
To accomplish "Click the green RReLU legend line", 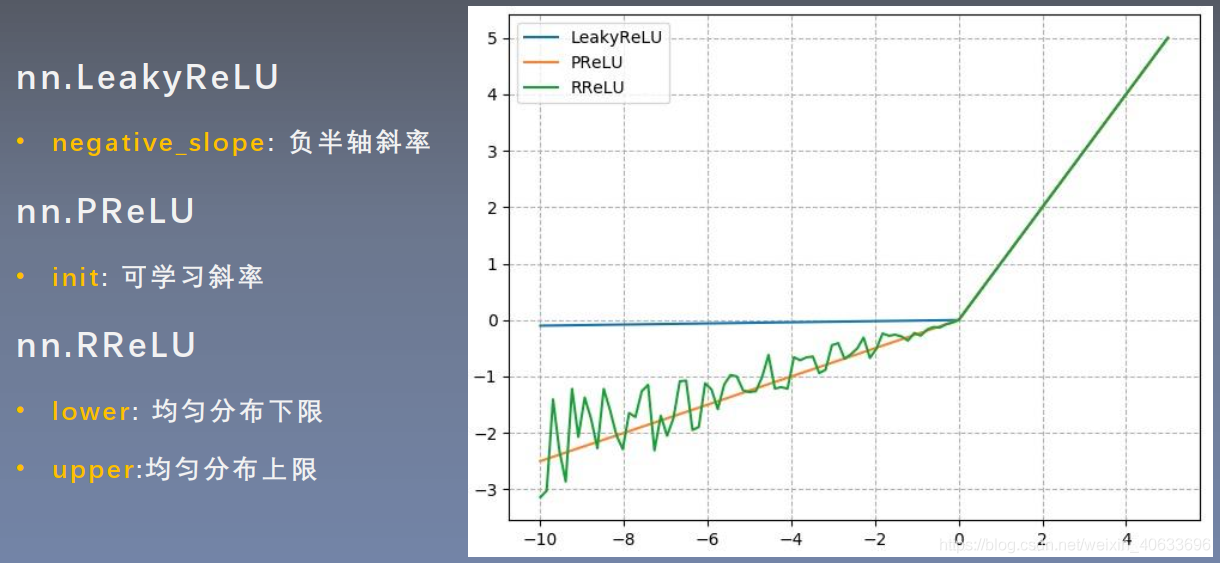I will pyautogui.click(x=541, y=87).
